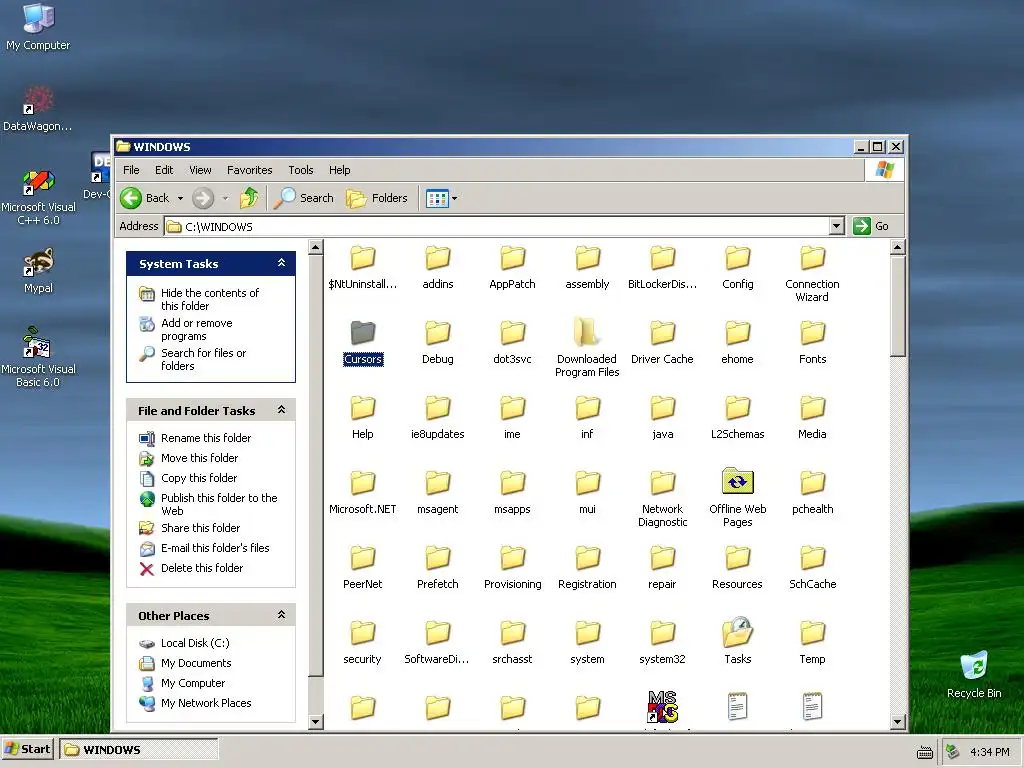1024x768 pixels.
Task: Click the Back arrow button
Action: (145, 198)
